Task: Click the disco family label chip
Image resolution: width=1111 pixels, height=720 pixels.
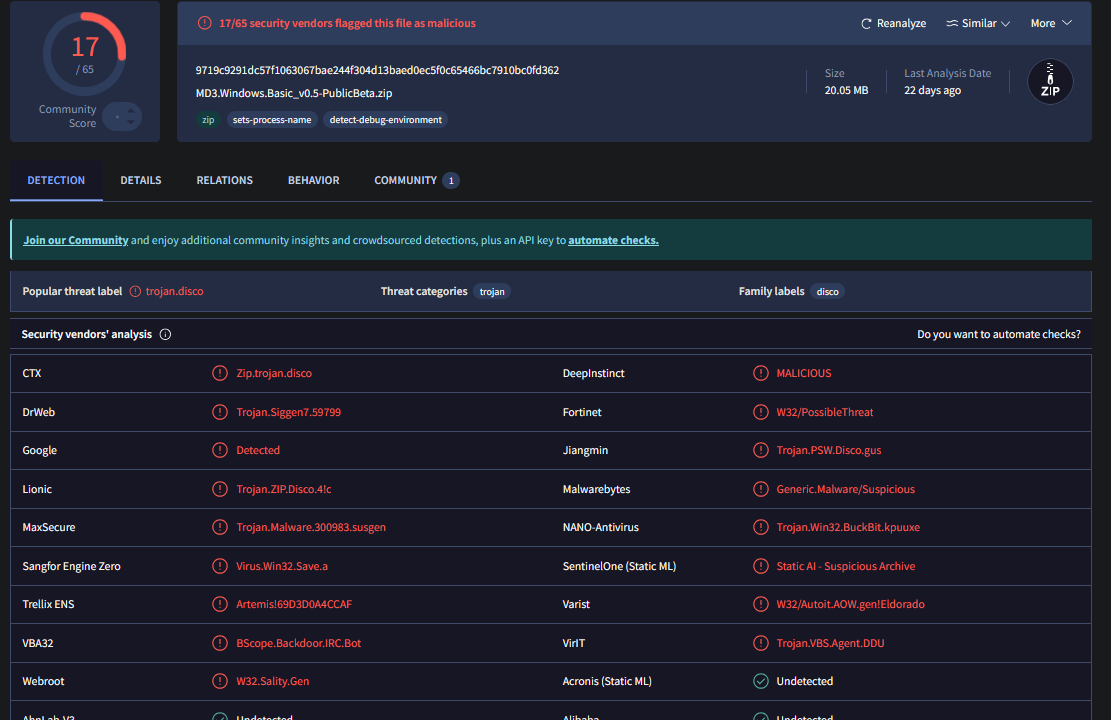Action: [x=827, y=291]
